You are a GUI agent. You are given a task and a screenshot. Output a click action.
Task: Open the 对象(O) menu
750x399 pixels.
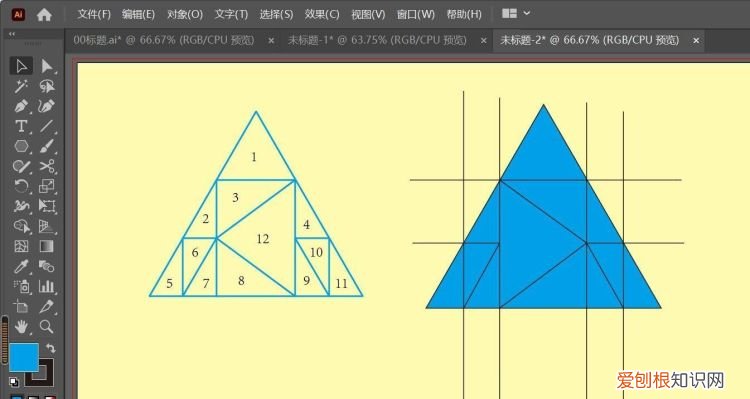click(x=185, y=14)
